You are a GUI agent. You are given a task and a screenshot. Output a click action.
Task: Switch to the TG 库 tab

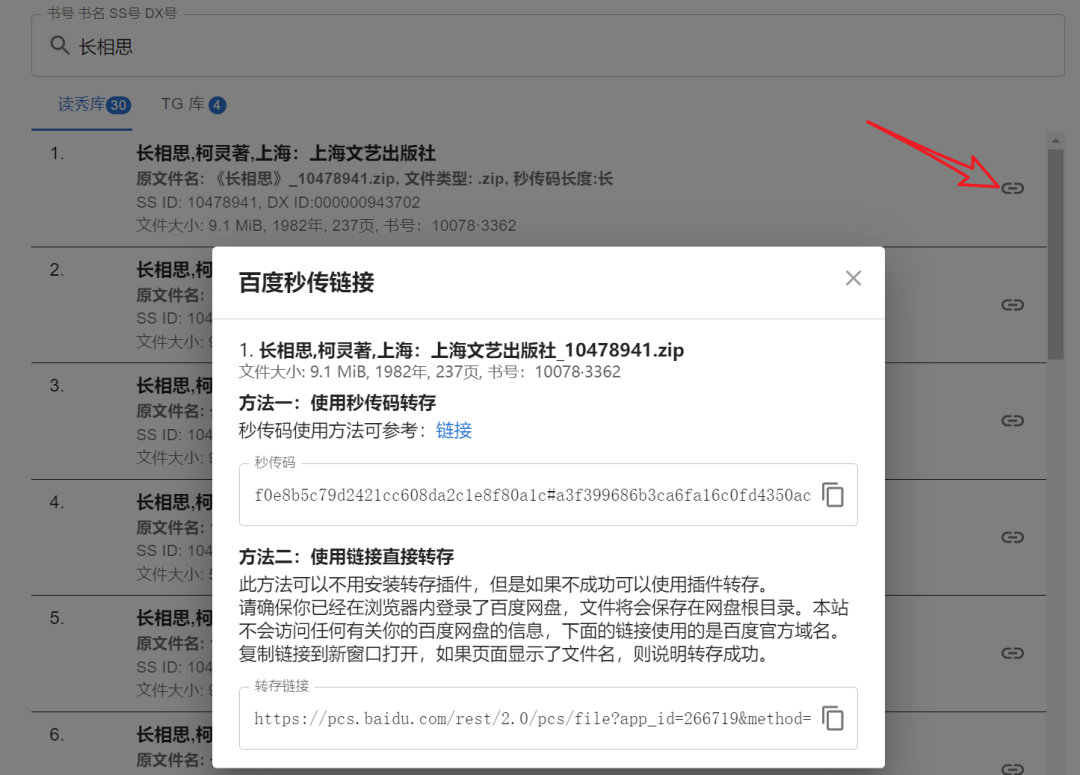pos(193,105)
